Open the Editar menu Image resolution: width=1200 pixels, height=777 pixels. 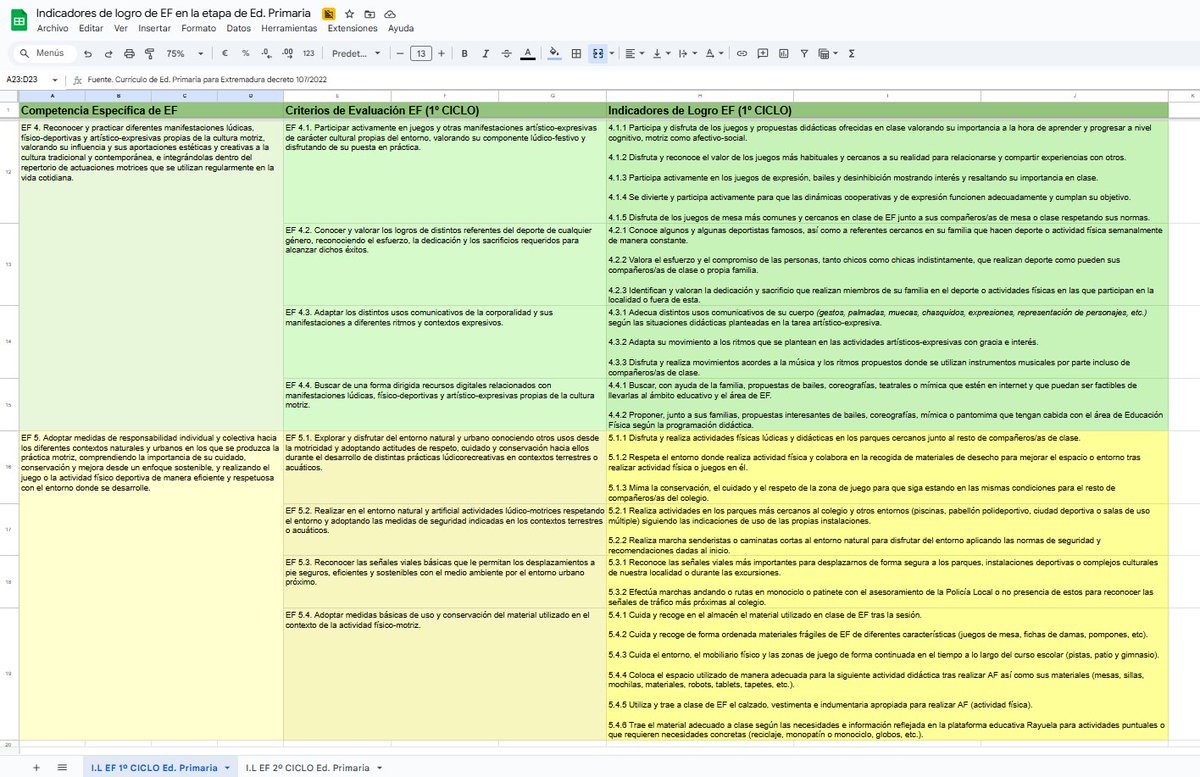click(x=91, y=28)
